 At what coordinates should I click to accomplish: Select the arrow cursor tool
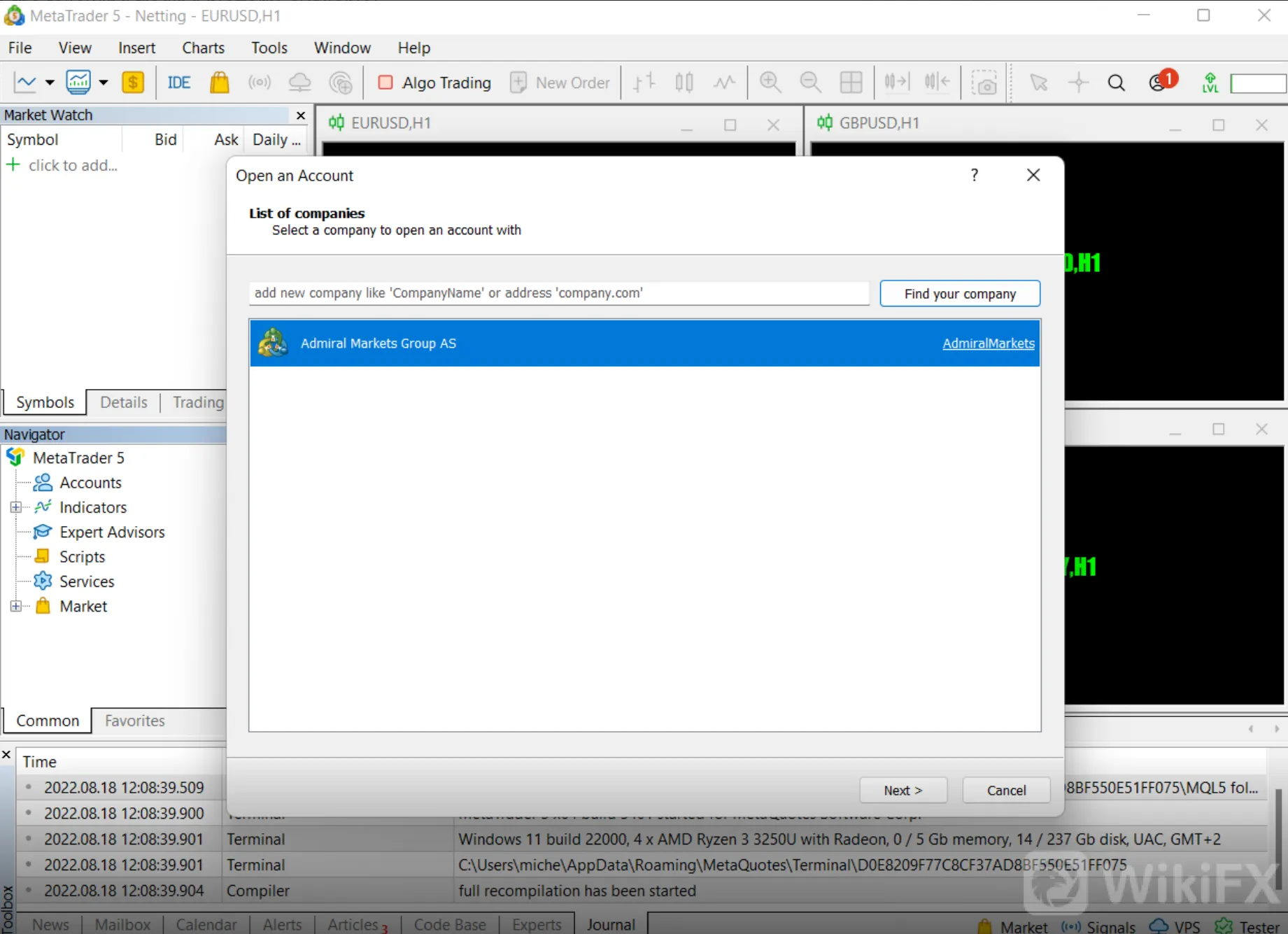[x=1039, y=83]
